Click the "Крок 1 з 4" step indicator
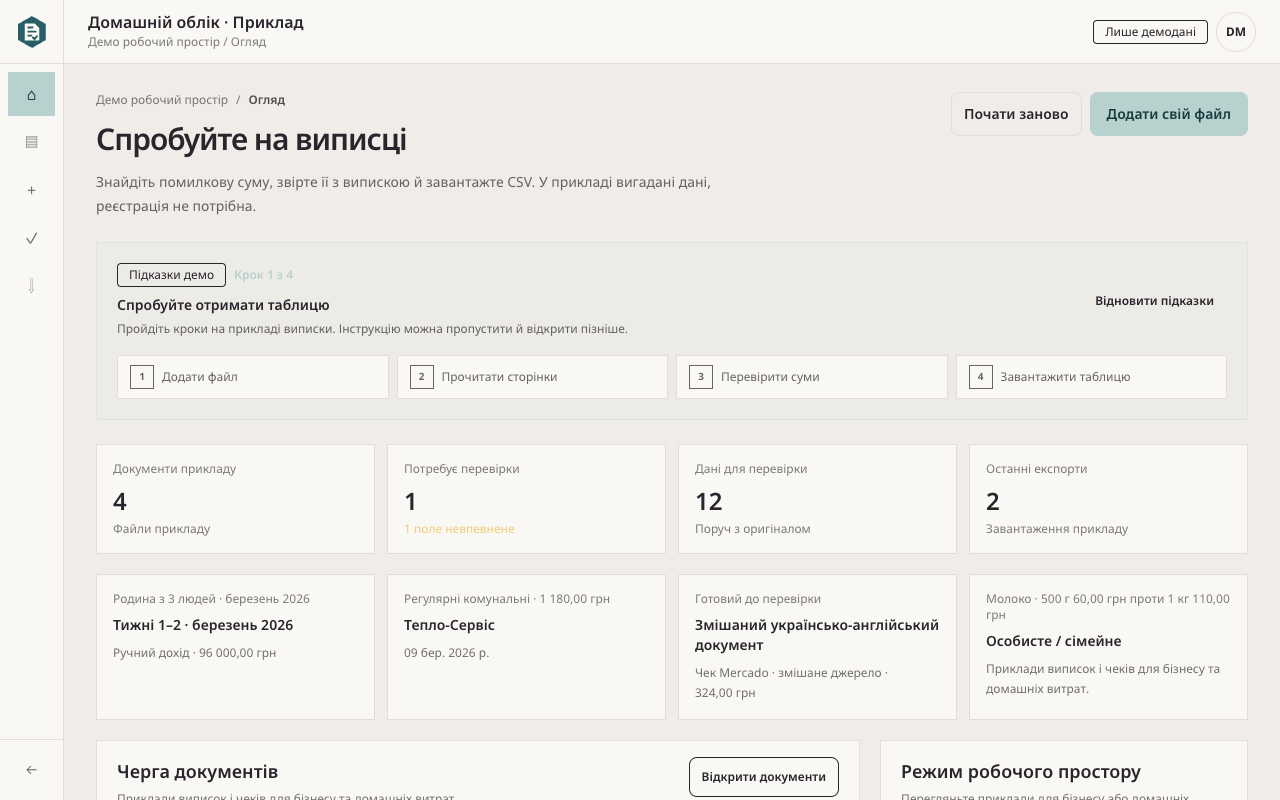The height and width of the screenshot is (800, 1280). coord(263,275)
